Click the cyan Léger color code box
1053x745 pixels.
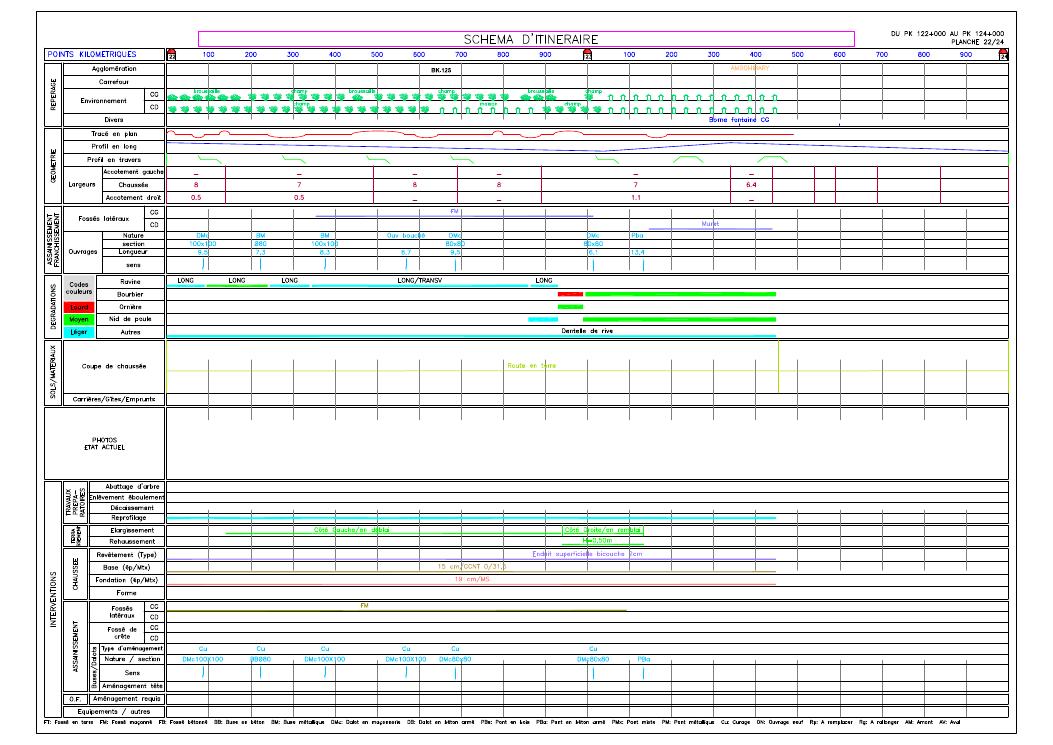pyautogui.click(x=78, y=332)
